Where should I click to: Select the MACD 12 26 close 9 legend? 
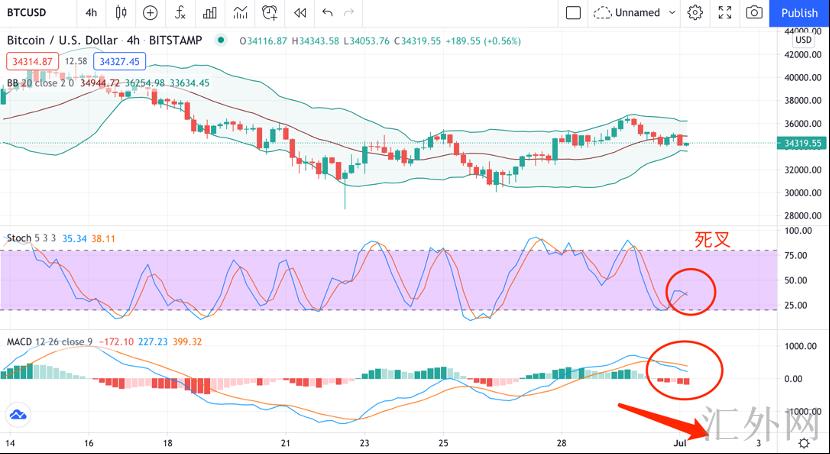coord(49,342)
